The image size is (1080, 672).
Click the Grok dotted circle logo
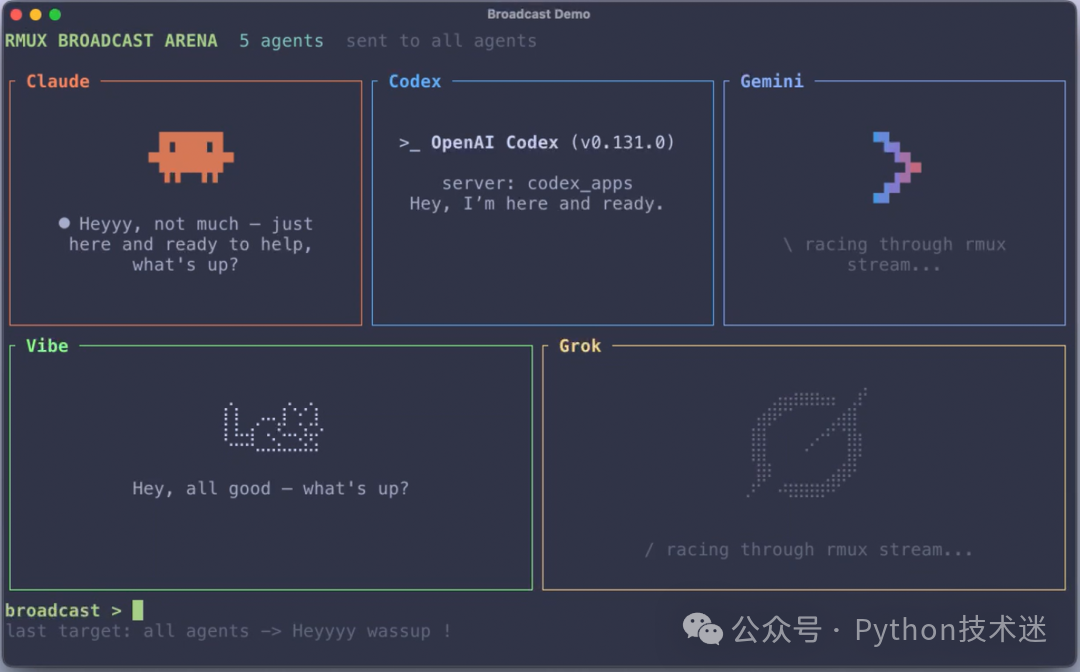point(807,443)
